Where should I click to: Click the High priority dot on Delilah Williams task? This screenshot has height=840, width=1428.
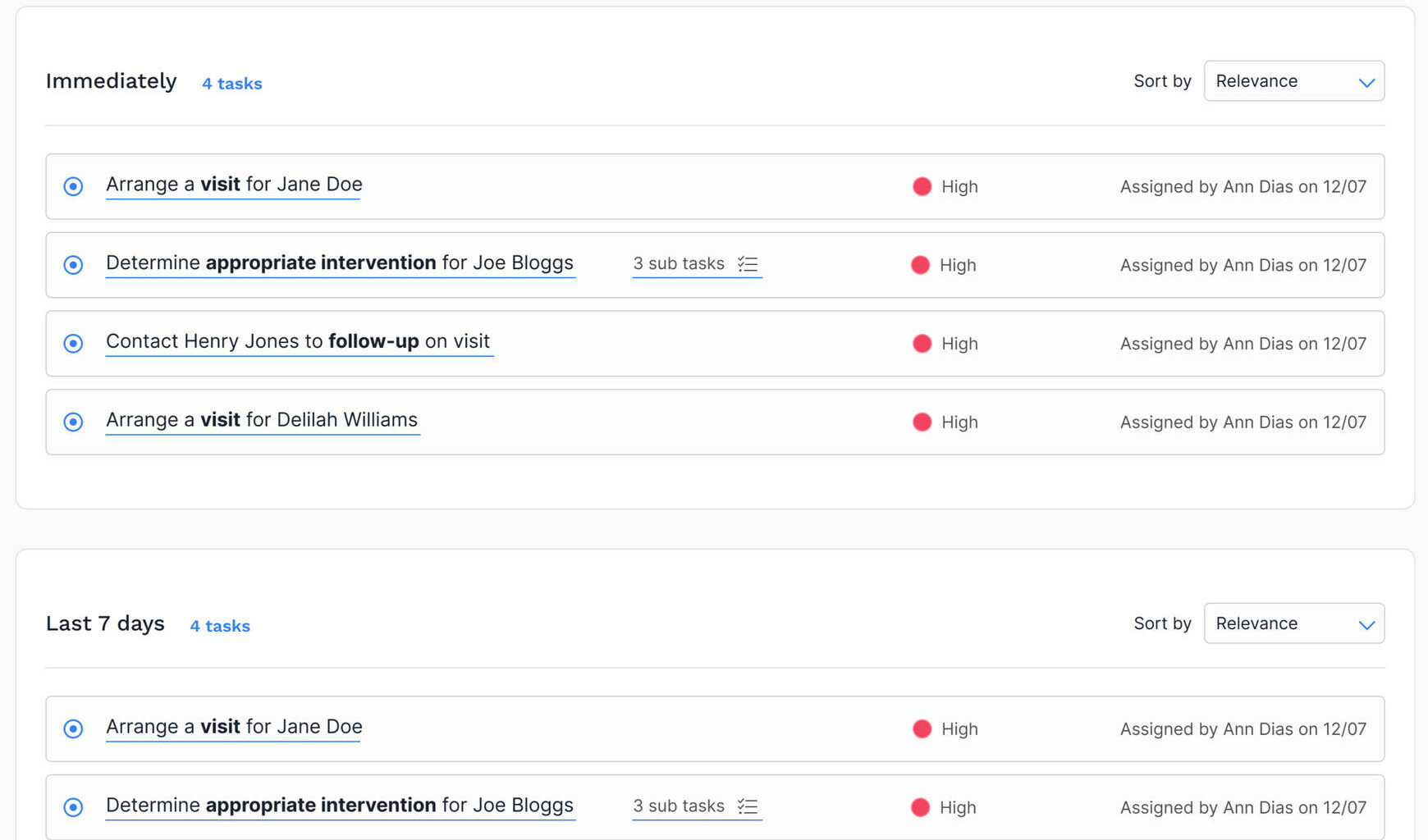point(922,422)
